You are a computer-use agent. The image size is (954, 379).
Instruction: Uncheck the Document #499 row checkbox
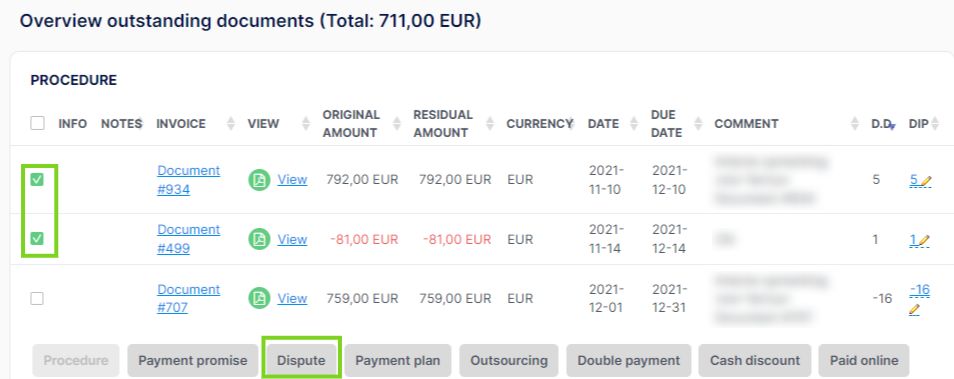click(x=37, y=238)
